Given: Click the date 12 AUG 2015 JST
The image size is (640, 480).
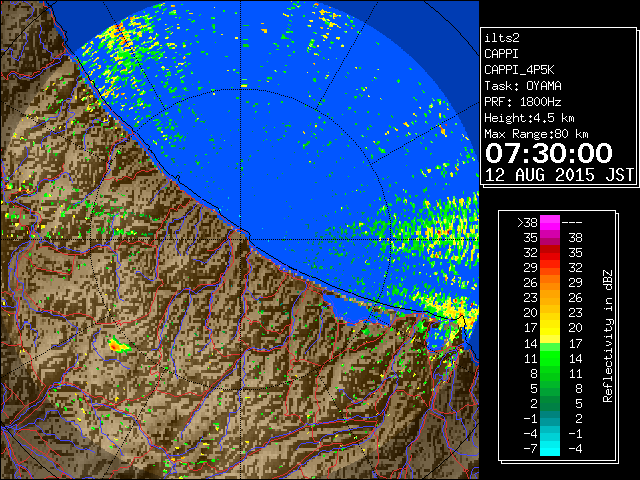Looking at the screenshot, I should pos(559,175).
